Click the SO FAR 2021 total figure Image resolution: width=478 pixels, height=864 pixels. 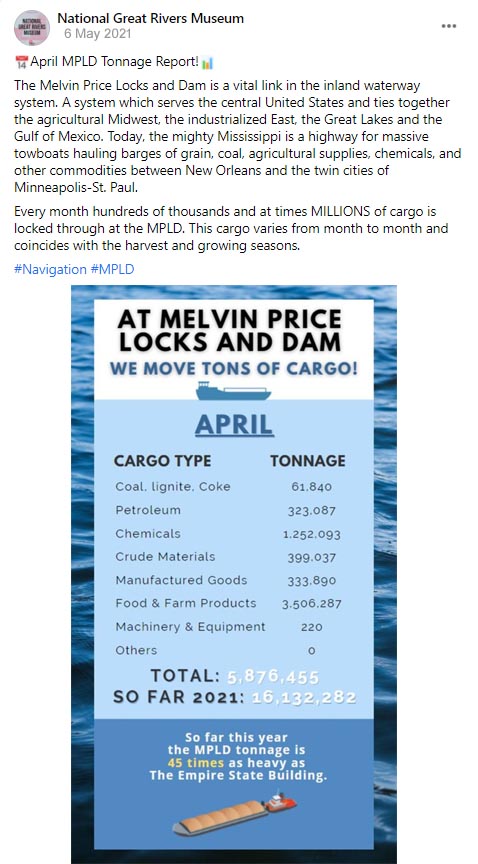pyautogui.click(x=304, y=698)
